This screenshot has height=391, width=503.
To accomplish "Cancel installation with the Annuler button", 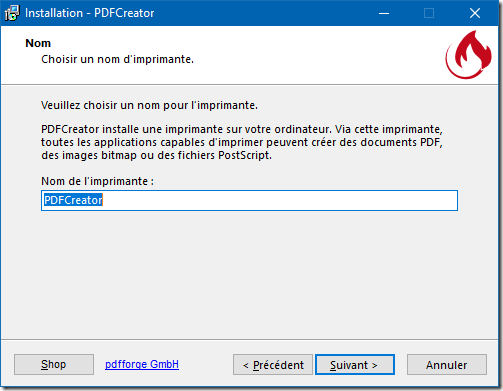I will [447, 365].
